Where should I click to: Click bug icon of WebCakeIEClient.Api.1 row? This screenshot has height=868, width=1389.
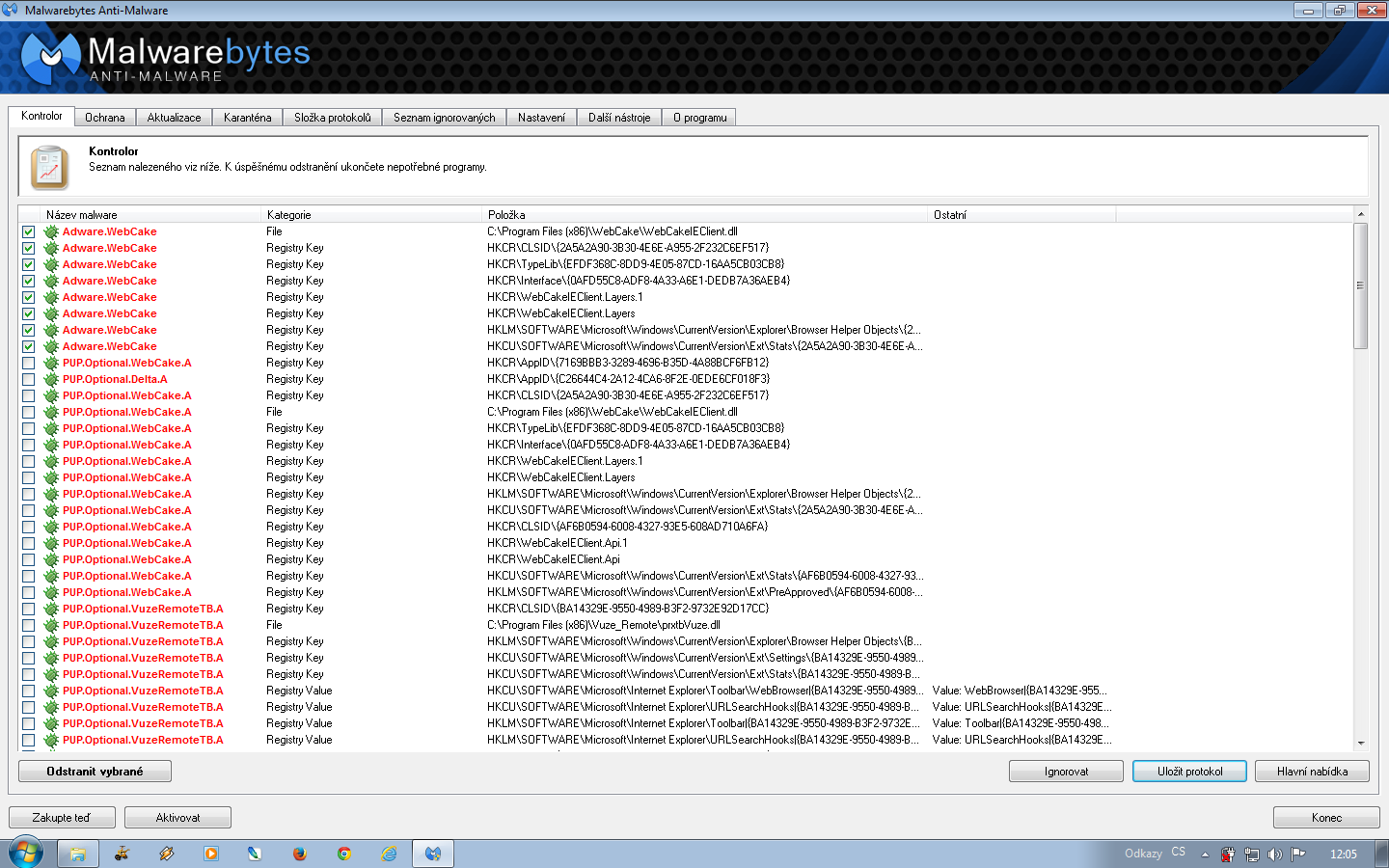51,543
